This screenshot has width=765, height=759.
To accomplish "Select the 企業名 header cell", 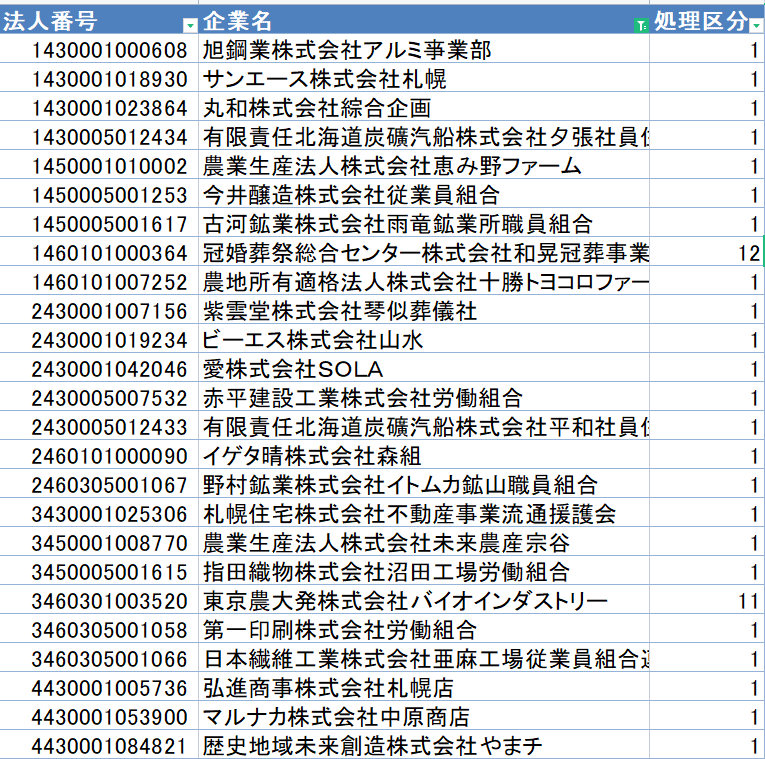I will click(x=424, y=20).
